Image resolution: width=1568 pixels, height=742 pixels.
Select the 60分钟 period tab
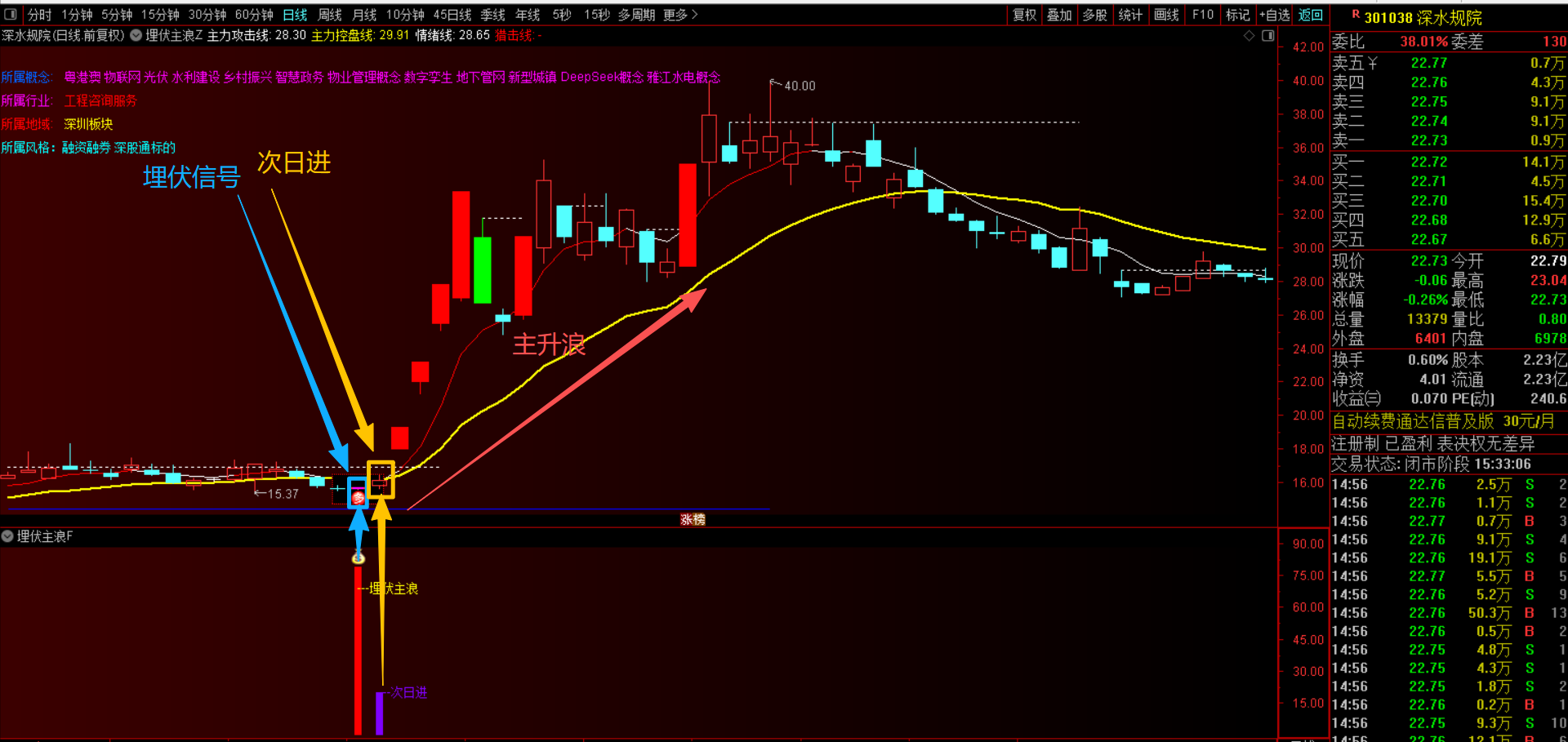(x=254, y=15)
